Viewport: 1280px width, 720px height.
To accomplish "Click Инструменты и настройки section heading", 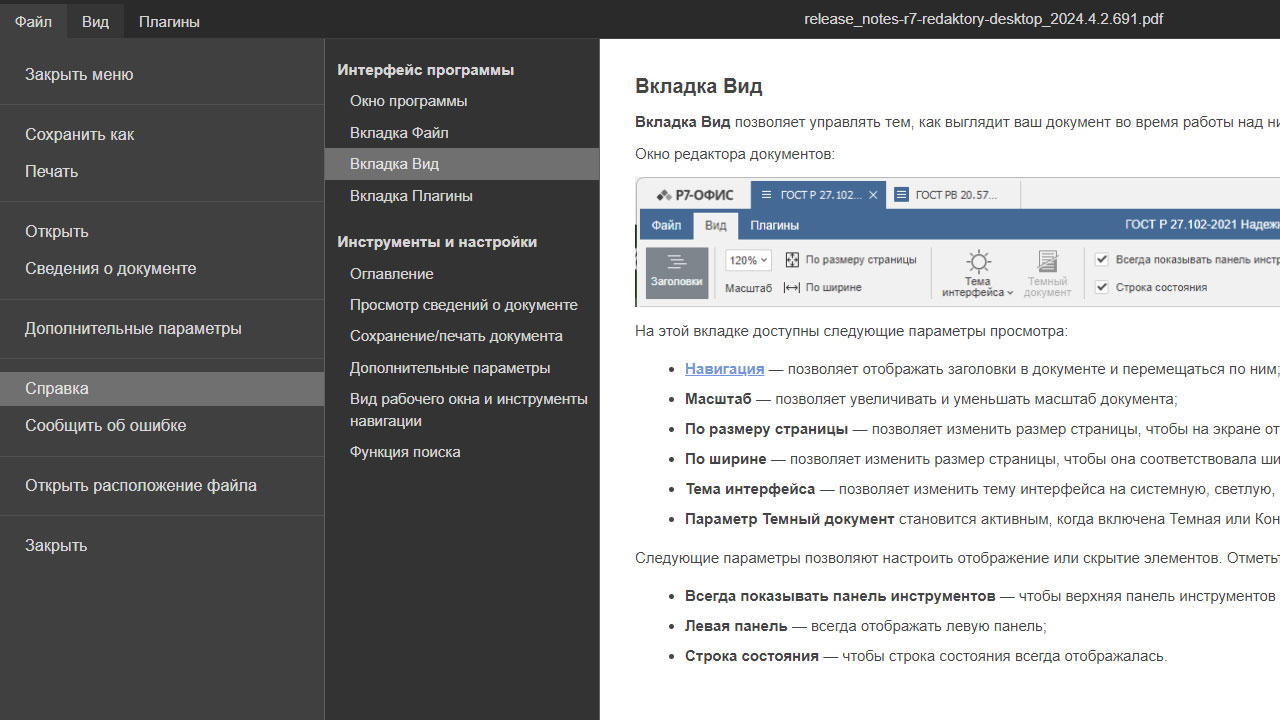I will (437, 242).
